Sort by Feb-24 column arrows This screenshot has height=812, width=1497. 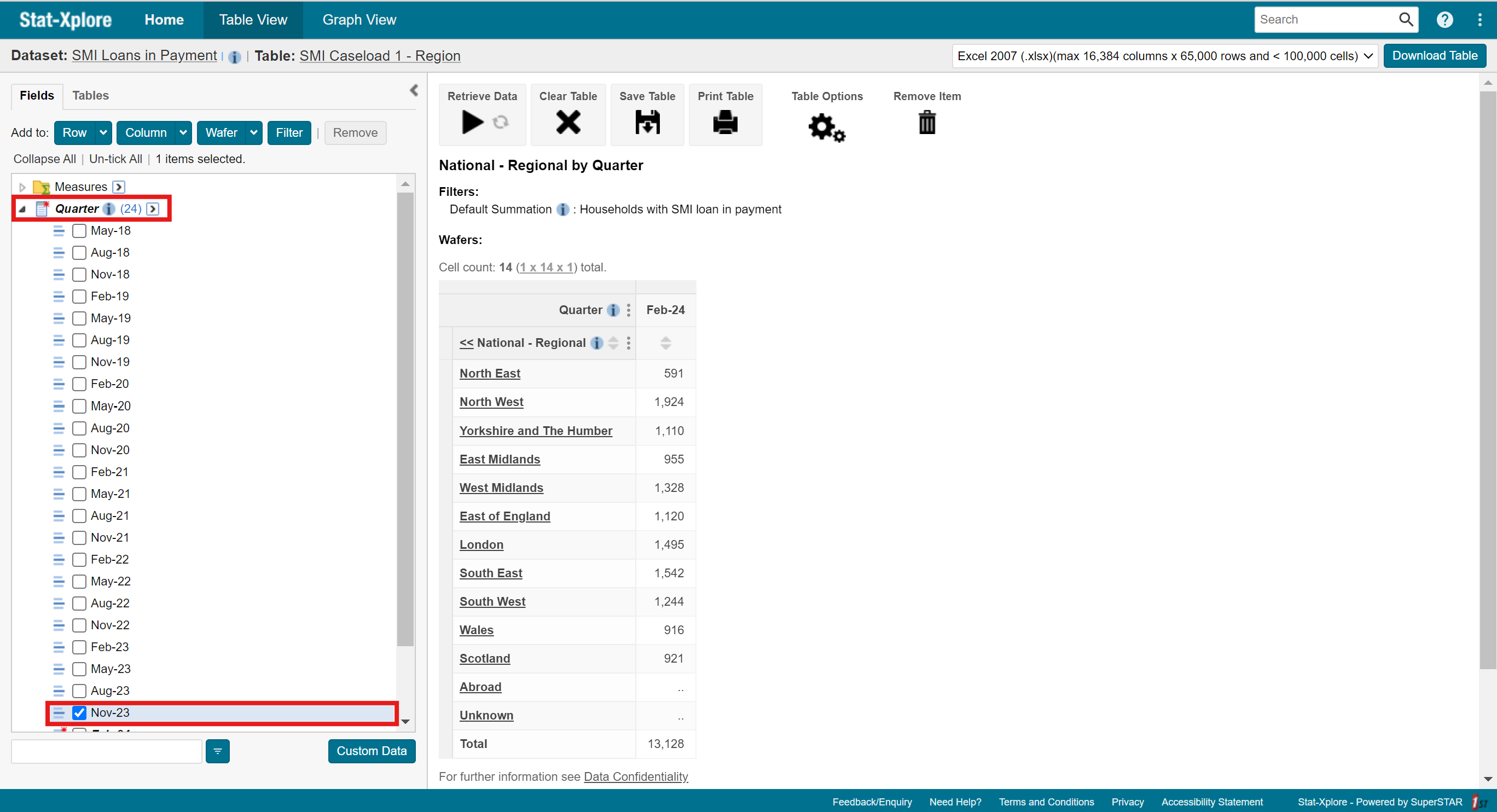665,343
